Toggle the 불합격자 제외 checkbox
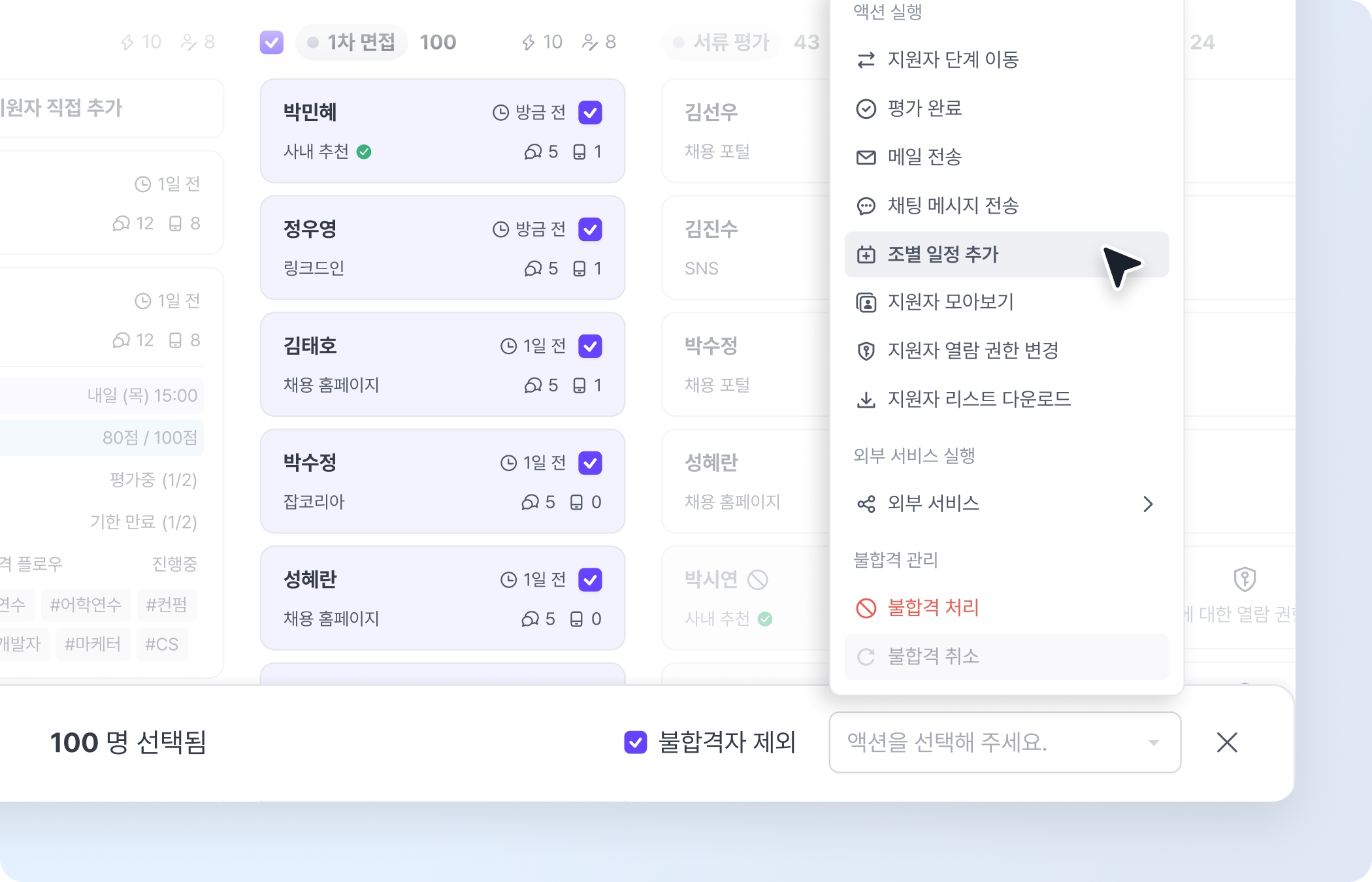 [635, 742]
